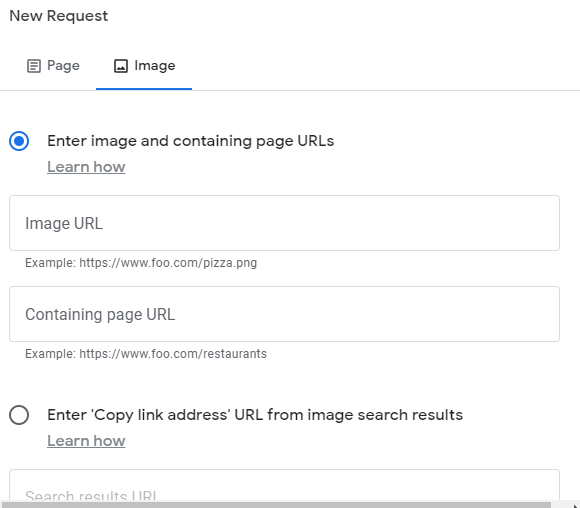Click the Page tab document icon
The width and height of the screenshot is (580, 508).
coord(34,66)
